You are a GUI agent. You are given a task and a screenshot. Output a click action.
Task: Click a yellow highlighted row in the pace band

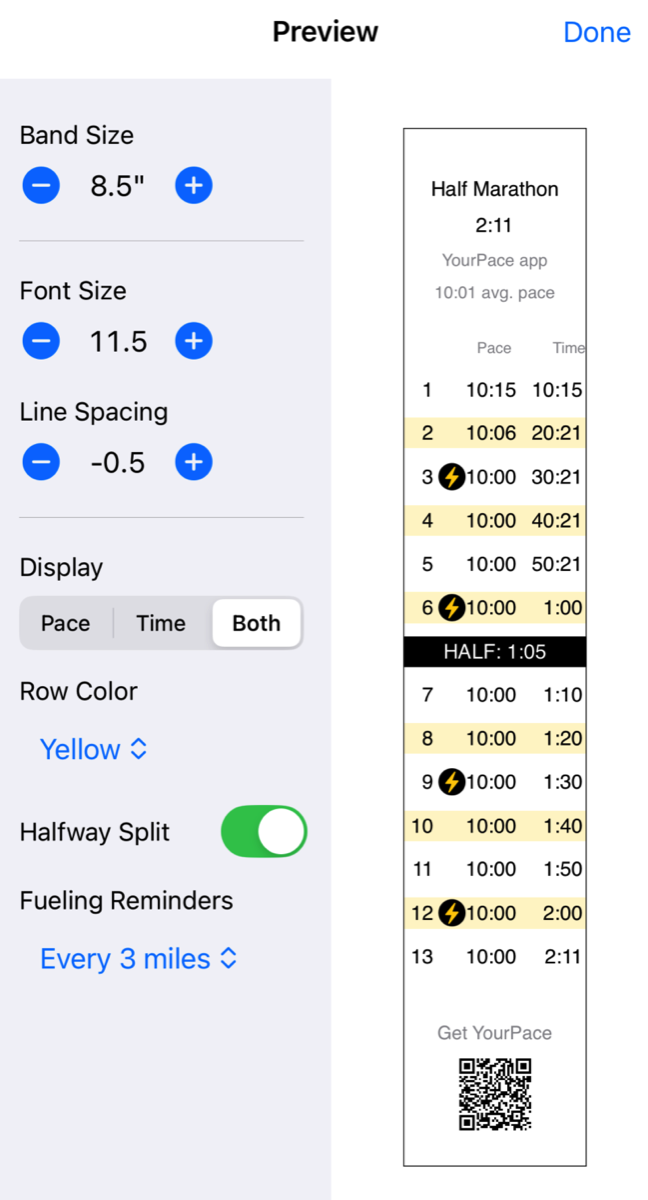pyautogui.click(x=494, y=433)
